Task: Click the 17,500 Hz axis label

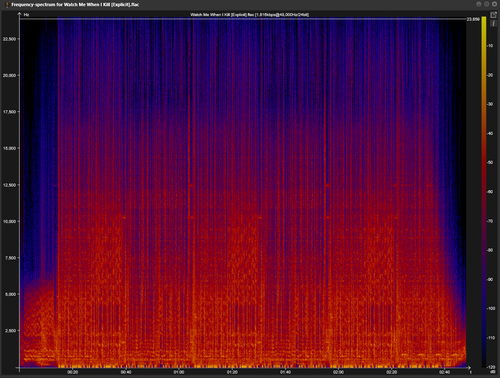Action: (9, 112)
